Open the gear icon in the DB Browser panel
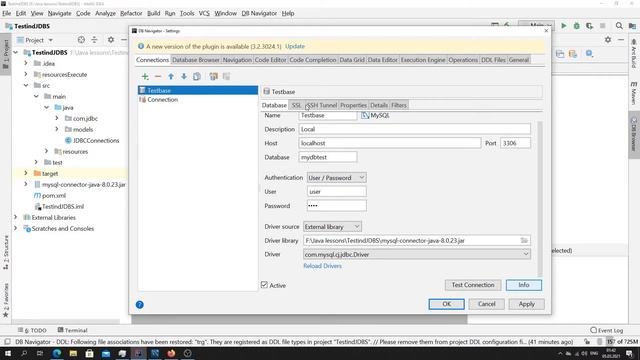The image size is (640, 360). [608, 40]
